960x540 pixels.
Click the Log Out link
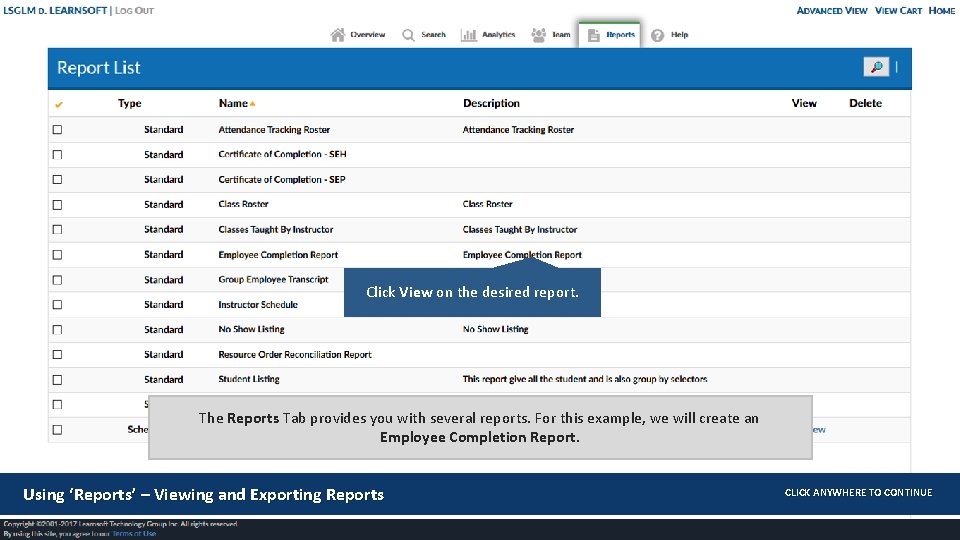pyautogui.click(x=134, y=10)
